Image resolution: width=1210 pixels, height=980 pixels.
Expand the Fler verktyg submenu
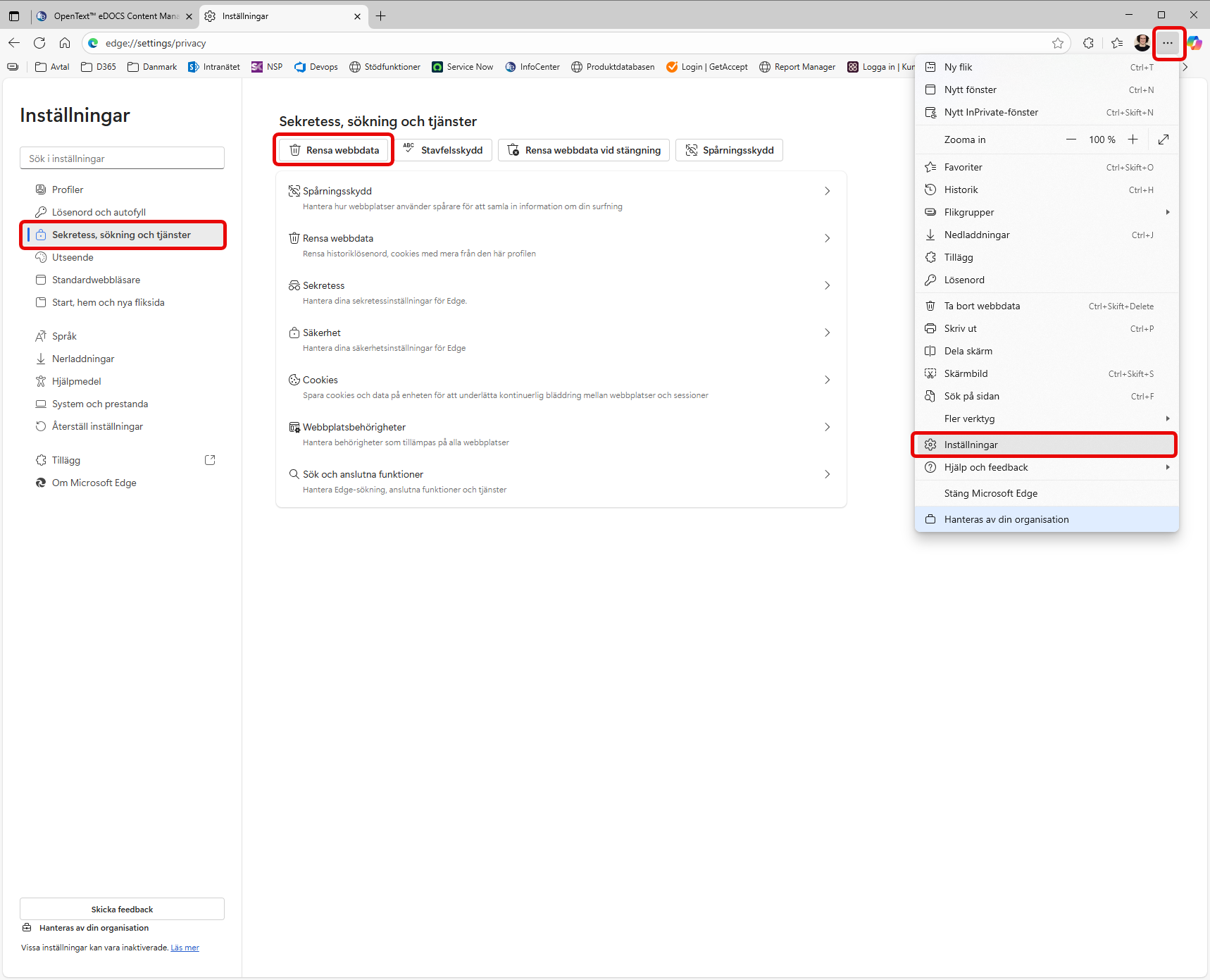pos(1046,418)
